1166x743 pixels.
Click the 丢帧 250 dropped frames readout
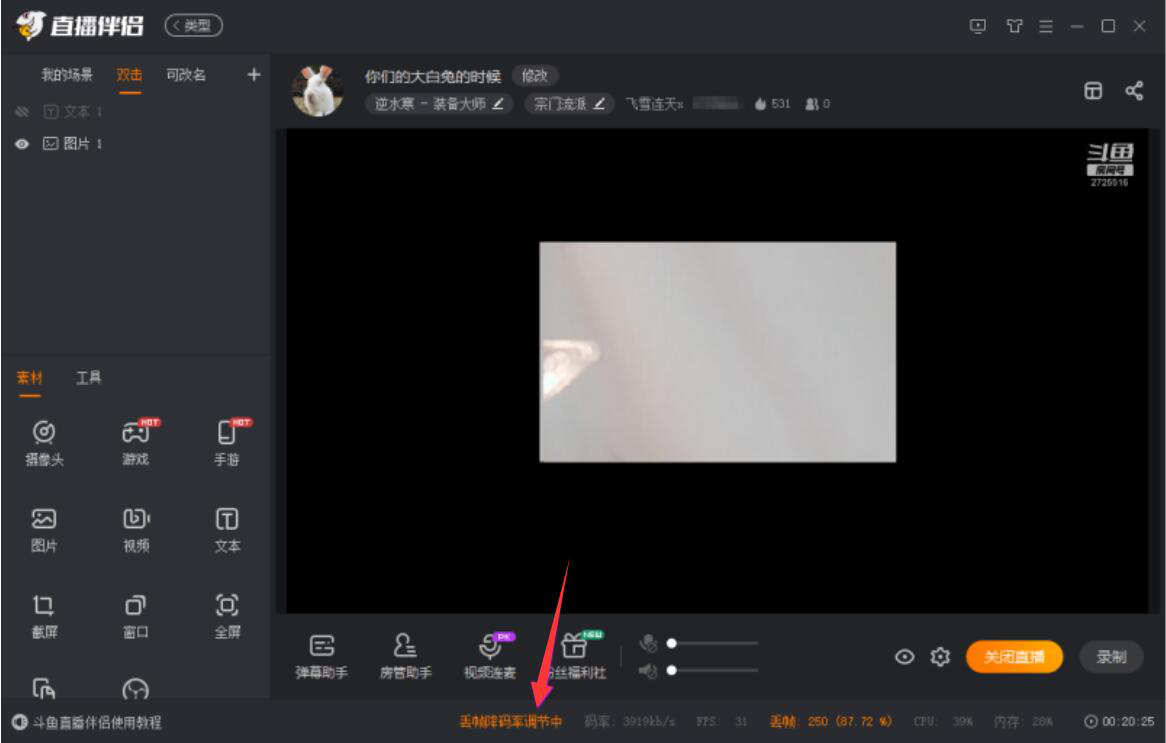831,721
